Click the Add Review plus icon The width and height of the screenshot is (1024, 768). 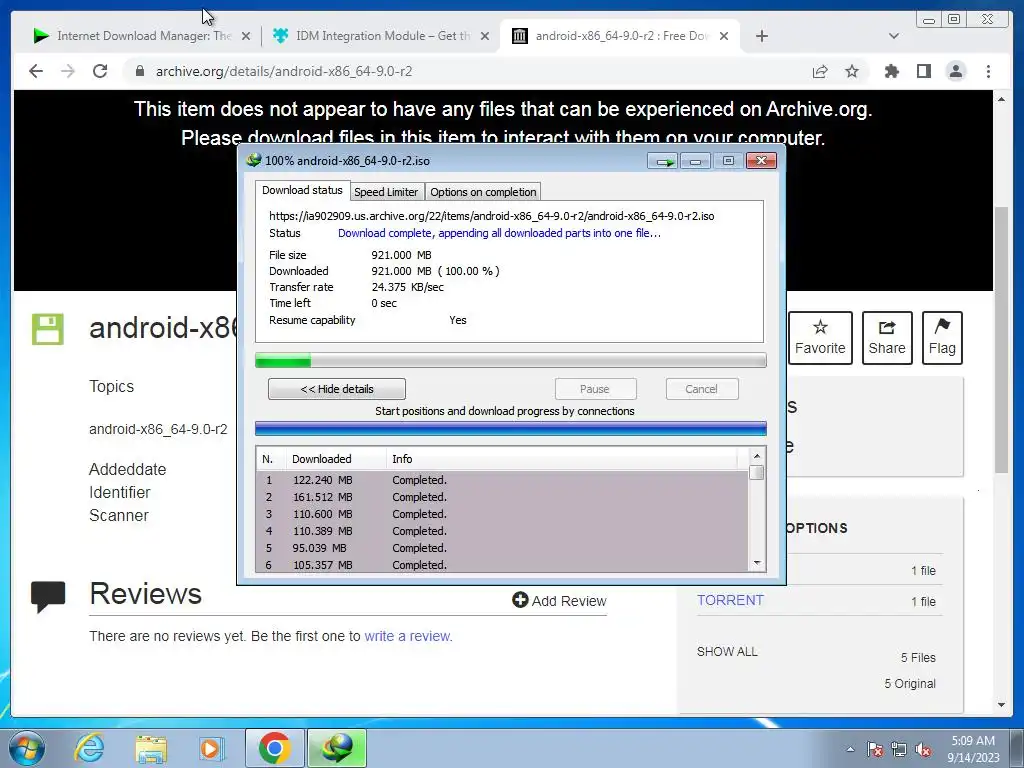[520, 600]
